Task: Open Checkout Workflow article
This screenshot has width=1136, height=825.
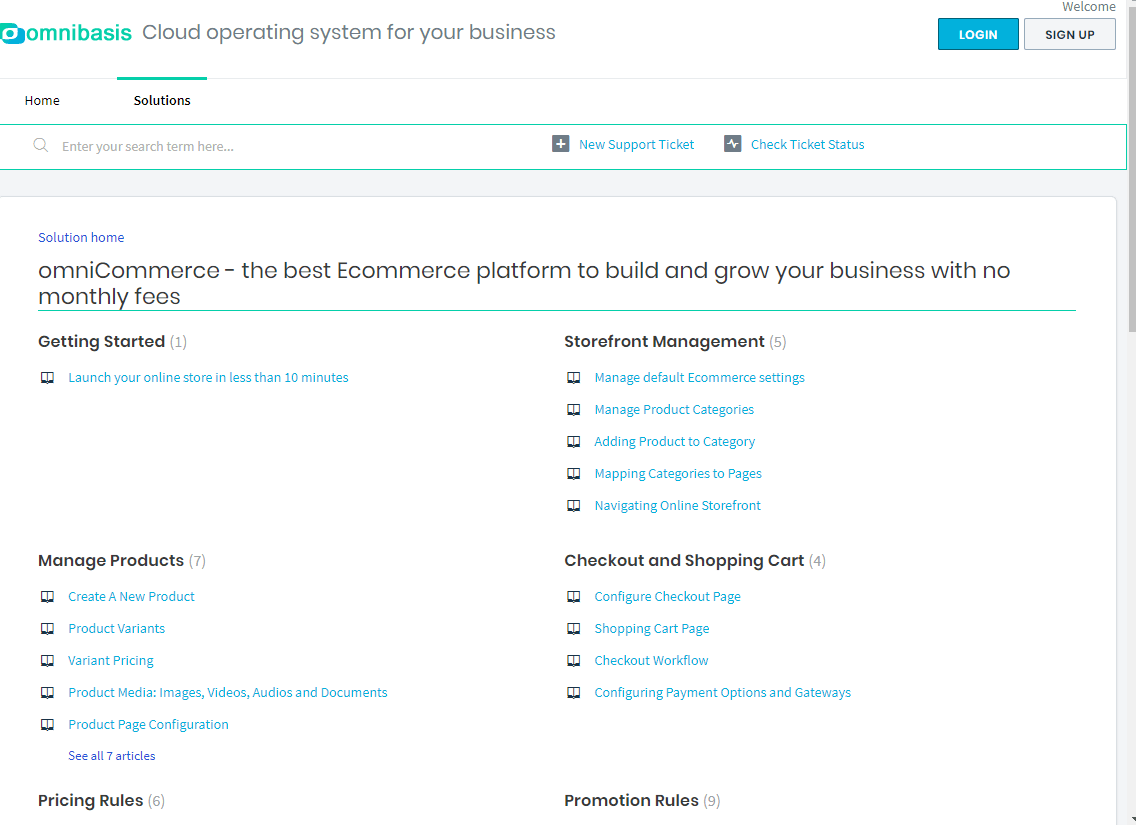Action: coord(651,660)
